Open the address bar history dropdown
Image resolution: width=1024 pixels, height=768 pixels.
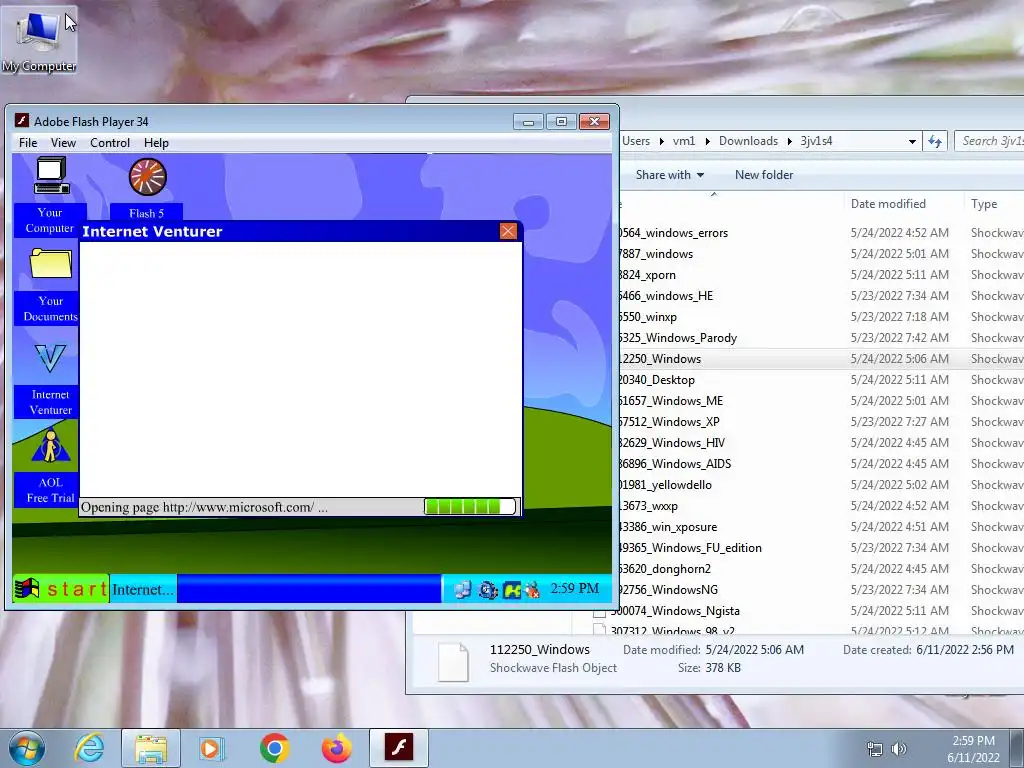tap(912, 142)
